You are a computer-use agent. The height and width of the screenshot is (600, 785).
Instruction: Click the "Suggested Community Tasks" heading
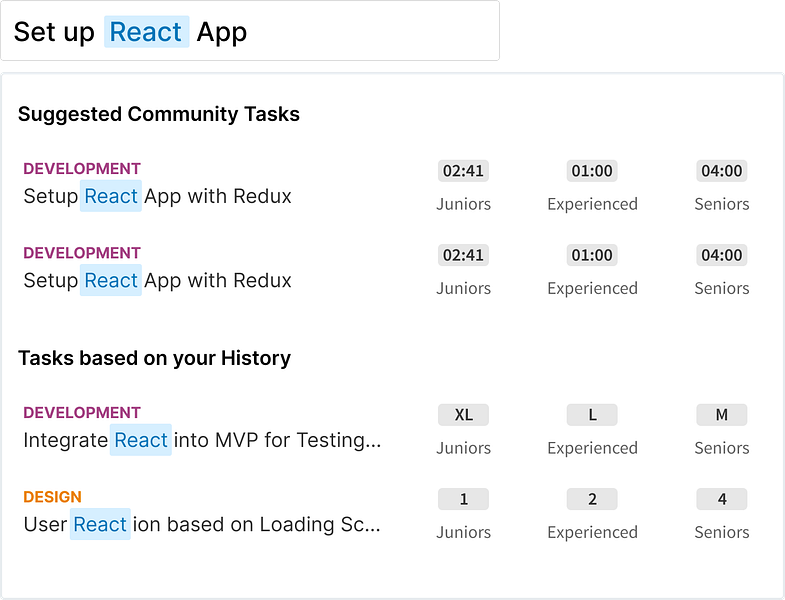pyautogui.click(x=159, y=114)
